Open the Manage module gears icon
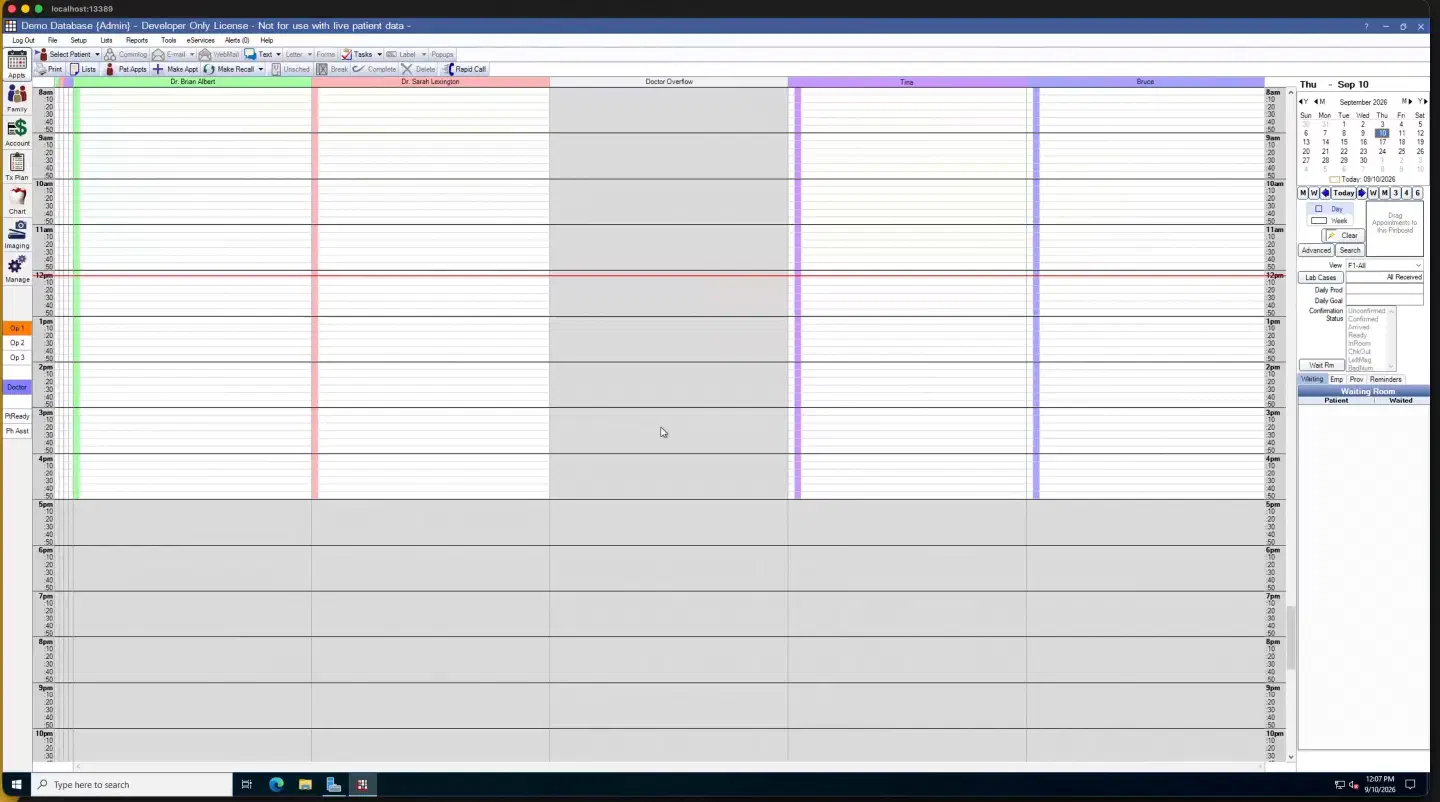 pos(17,268)
